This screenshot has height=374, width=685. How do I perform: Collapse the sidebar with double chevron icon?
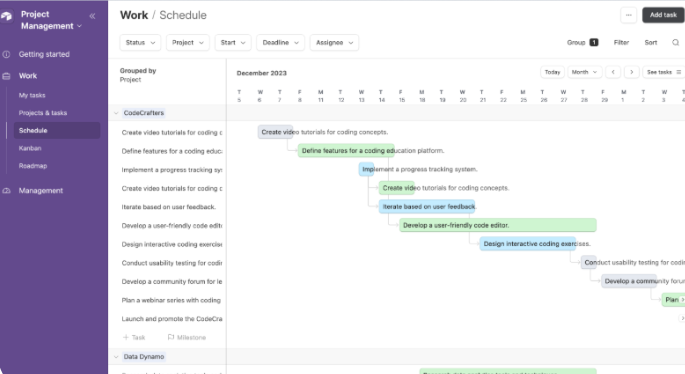click(x=92, y=16)
